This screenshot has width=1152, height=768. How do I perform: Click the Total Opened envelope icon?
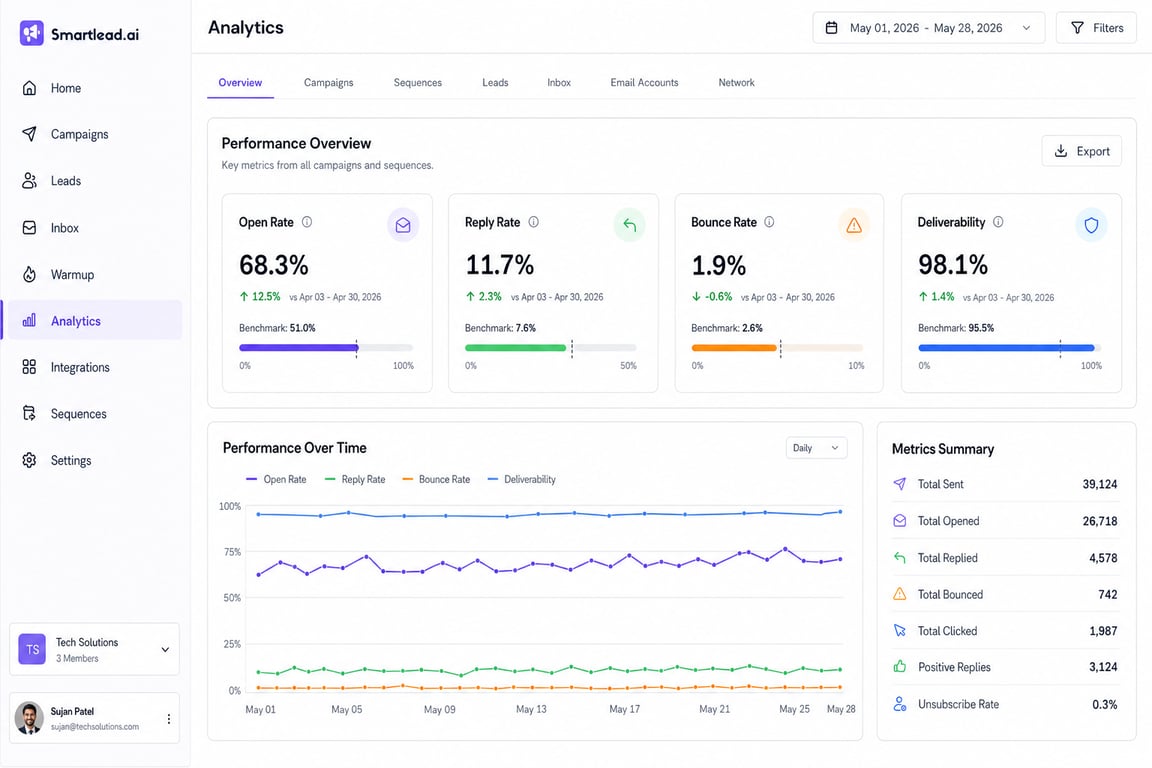tap(900, 520)
